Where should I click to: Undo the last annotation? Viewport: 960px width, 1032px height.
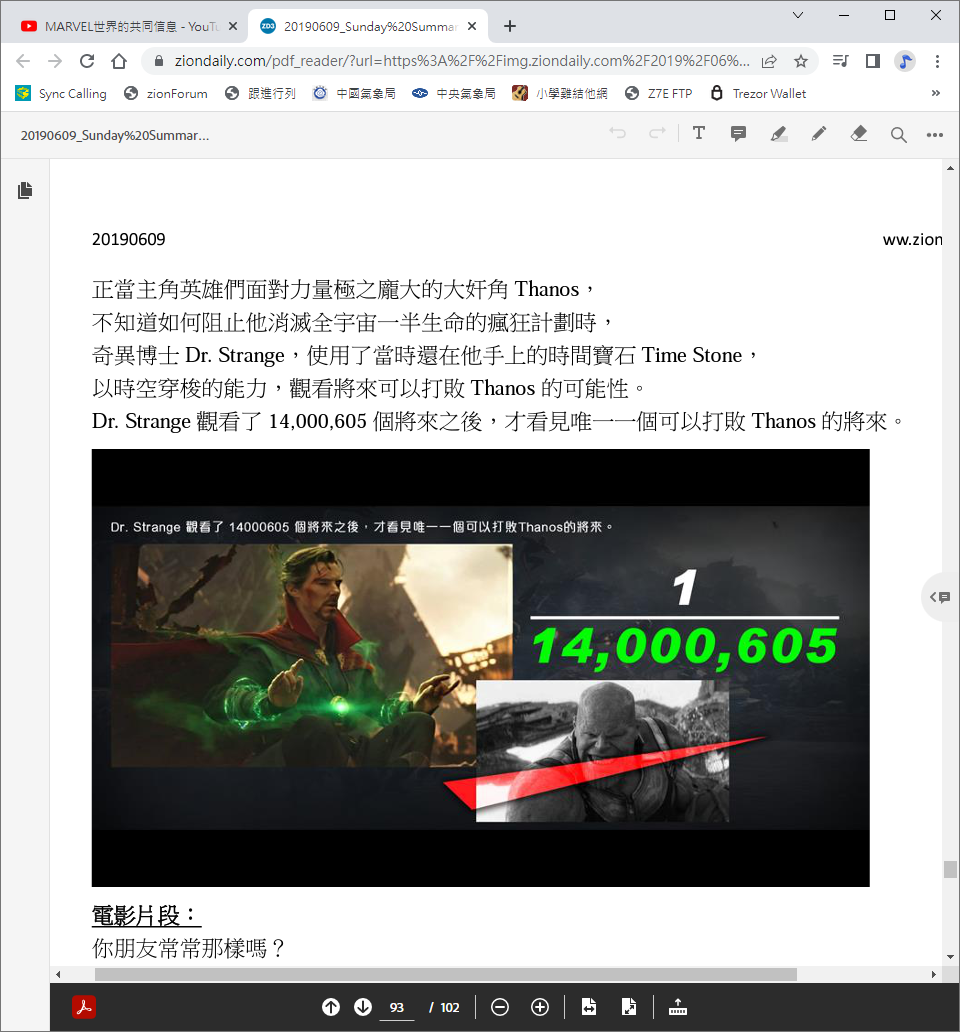pyautogui.click(x=617, y=134)
